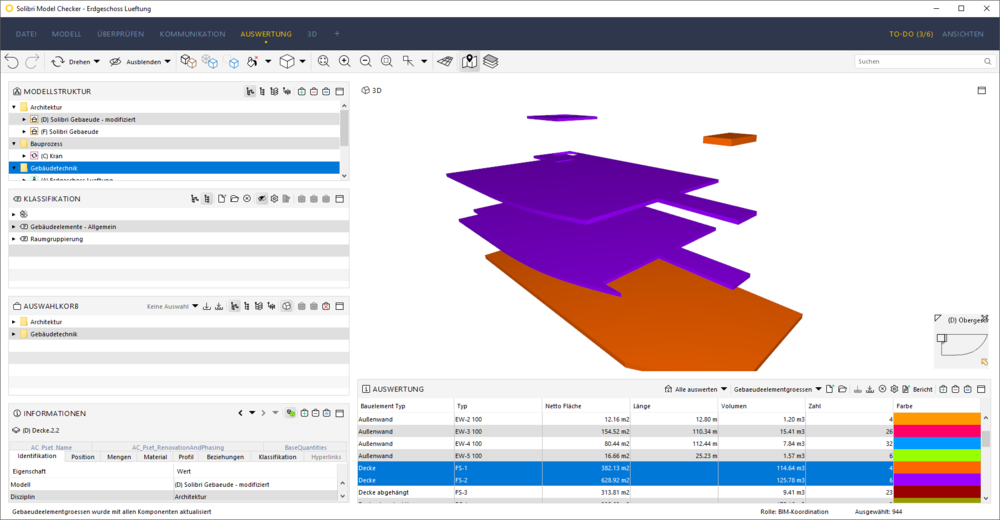Click the magenta color swatch for EW-3 100

tap(936, 431)
